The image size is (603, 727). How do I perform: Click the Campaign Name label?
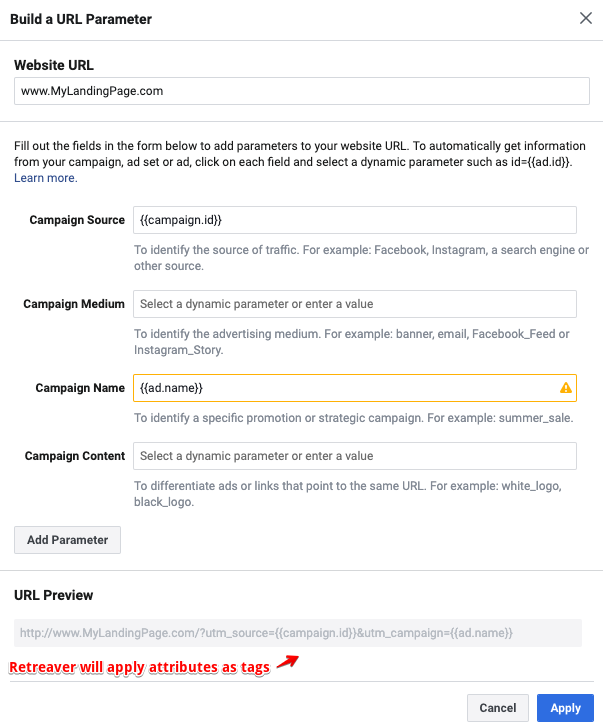(x=80, y=388)
